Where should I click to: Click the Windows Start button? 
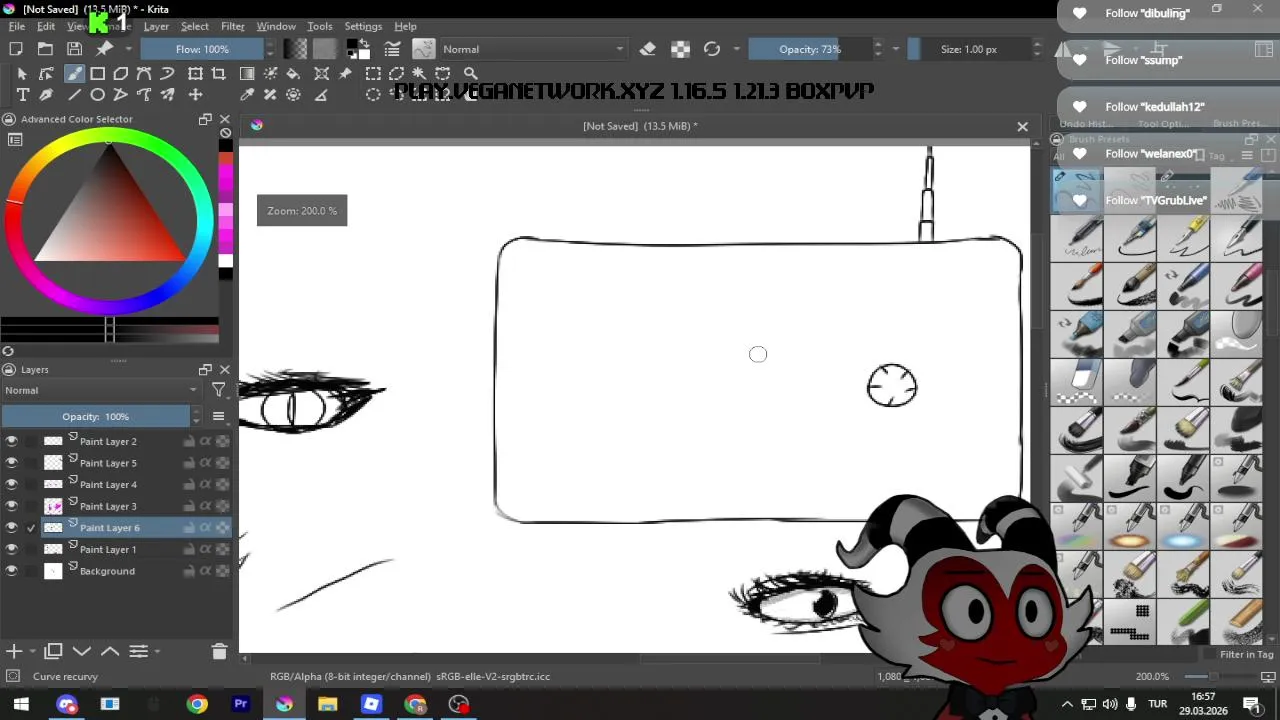(21, 704)
